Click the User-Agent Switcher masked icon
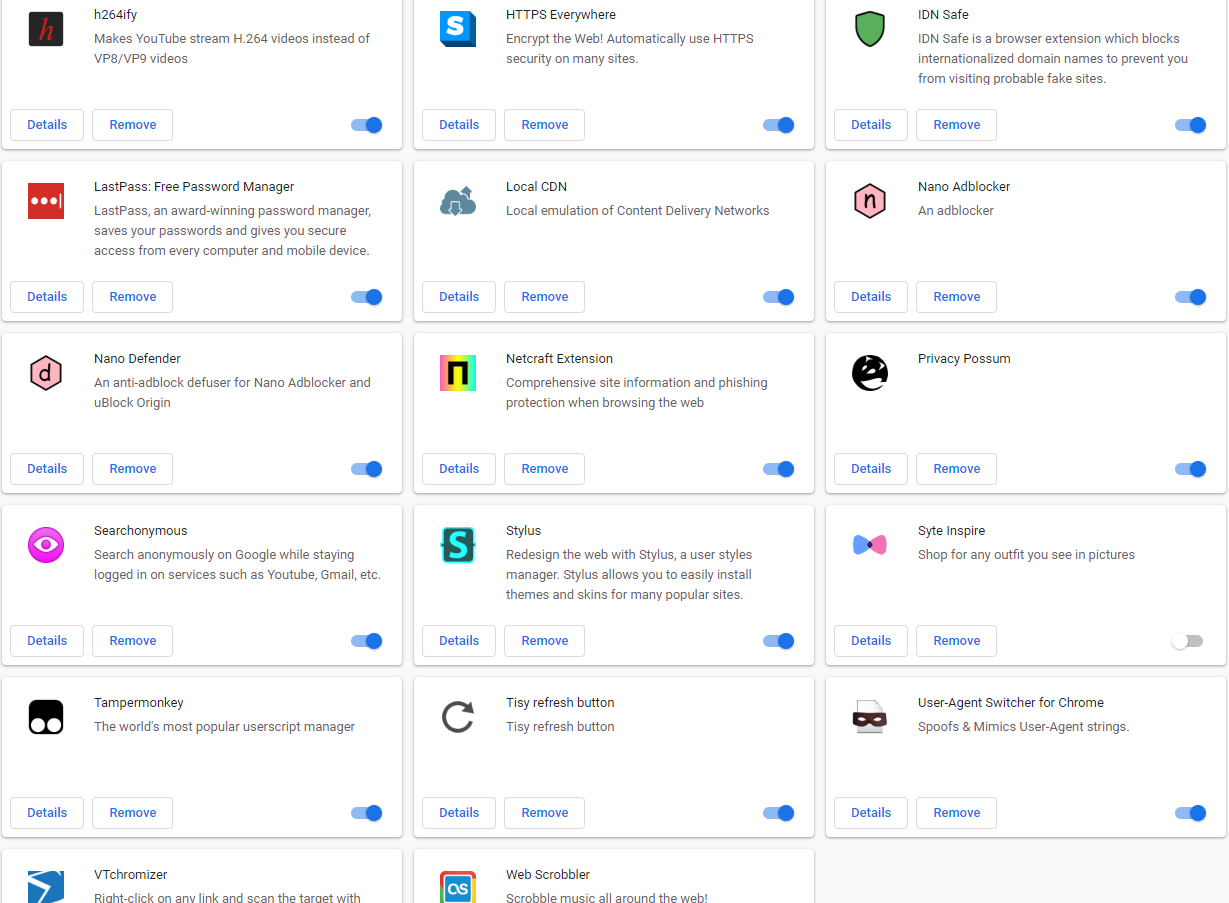Screen dimensions: 1229x903 870,718
